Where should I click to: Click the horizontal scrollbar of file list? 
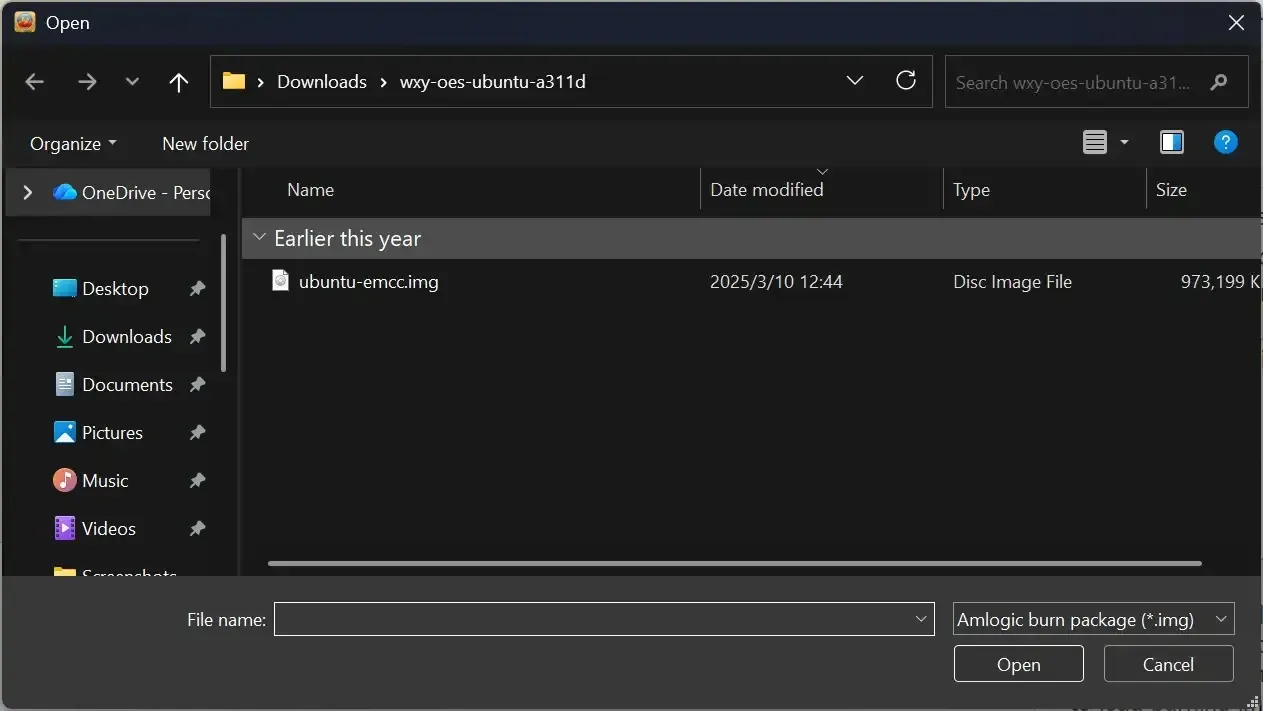click(735, 563)
